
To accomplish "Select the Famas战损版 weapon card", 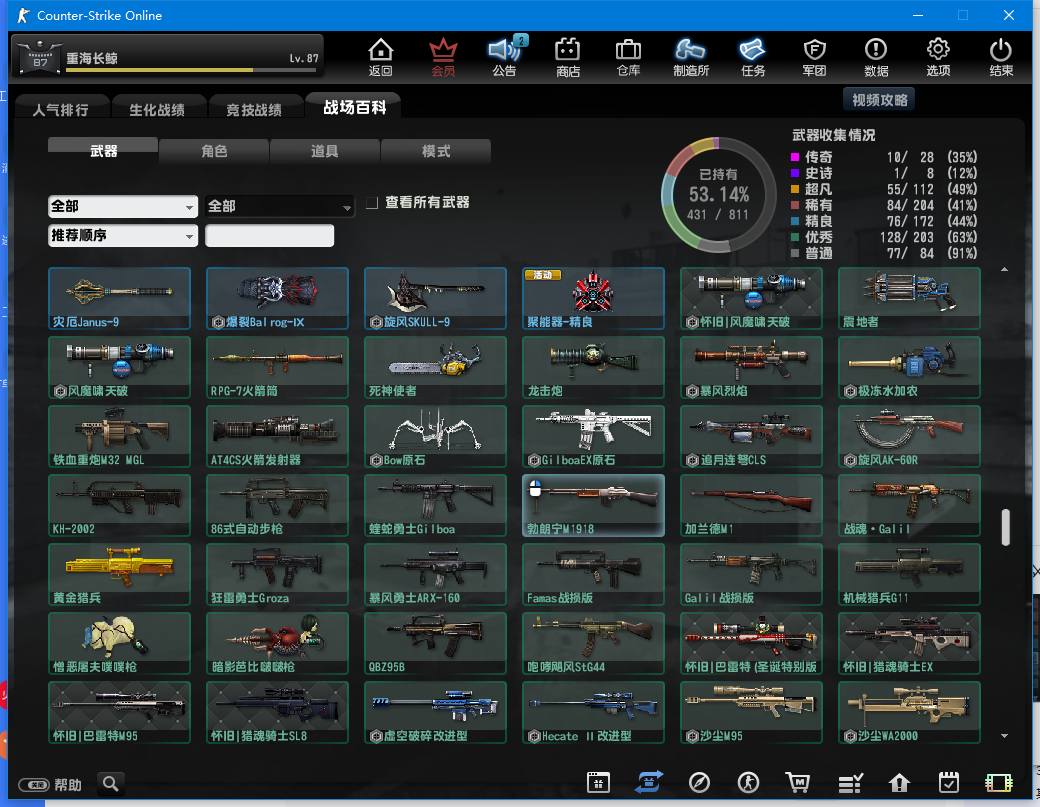I will click(x=593, y=574).
